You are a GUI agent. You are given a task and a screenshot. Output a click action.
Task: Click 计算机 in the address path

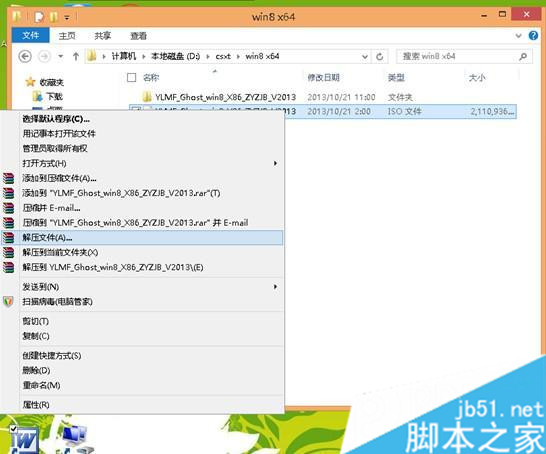pos(124,56)
